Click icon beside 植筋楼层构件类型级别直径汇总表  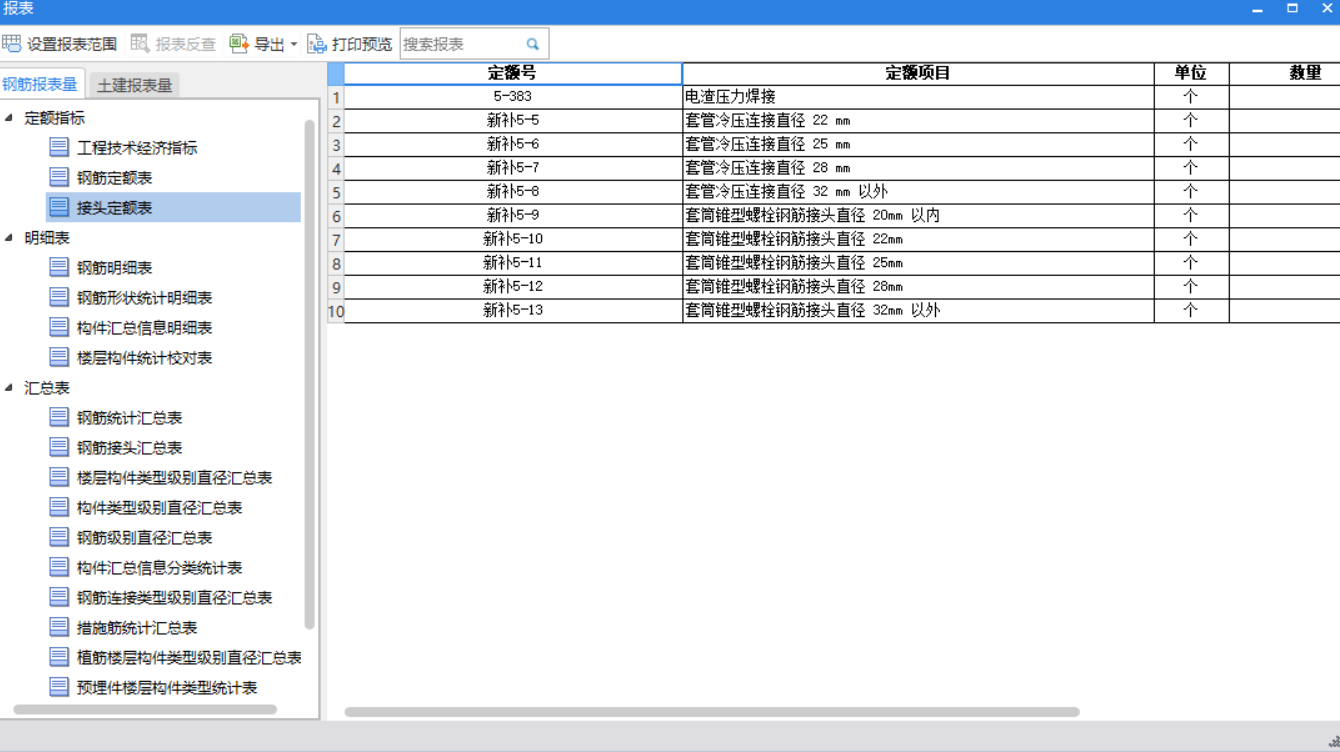pos(59,657)
